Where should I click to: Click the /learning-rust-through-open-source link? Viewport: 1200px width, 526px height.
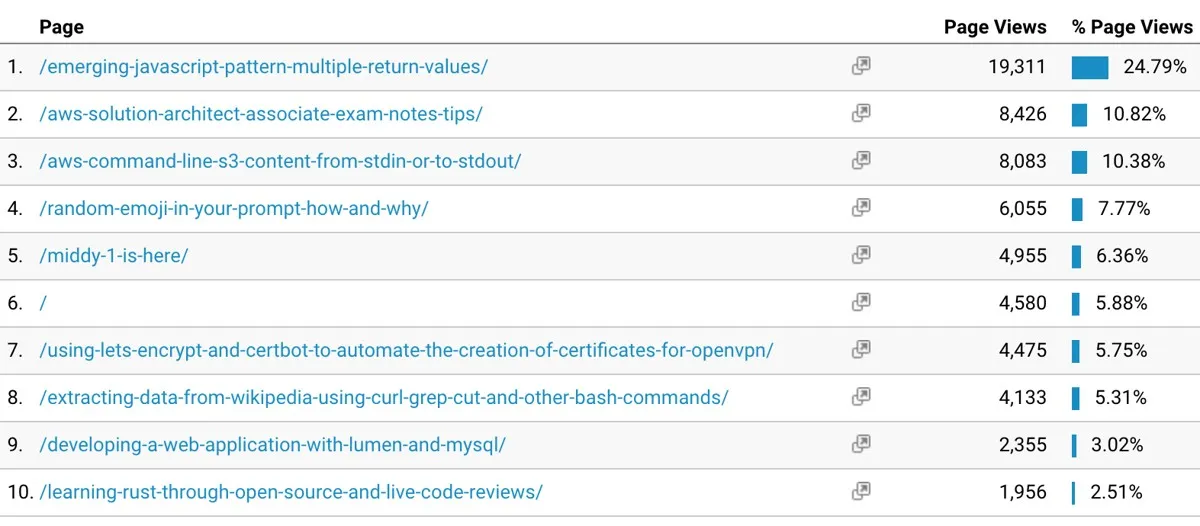coord(291,492)
